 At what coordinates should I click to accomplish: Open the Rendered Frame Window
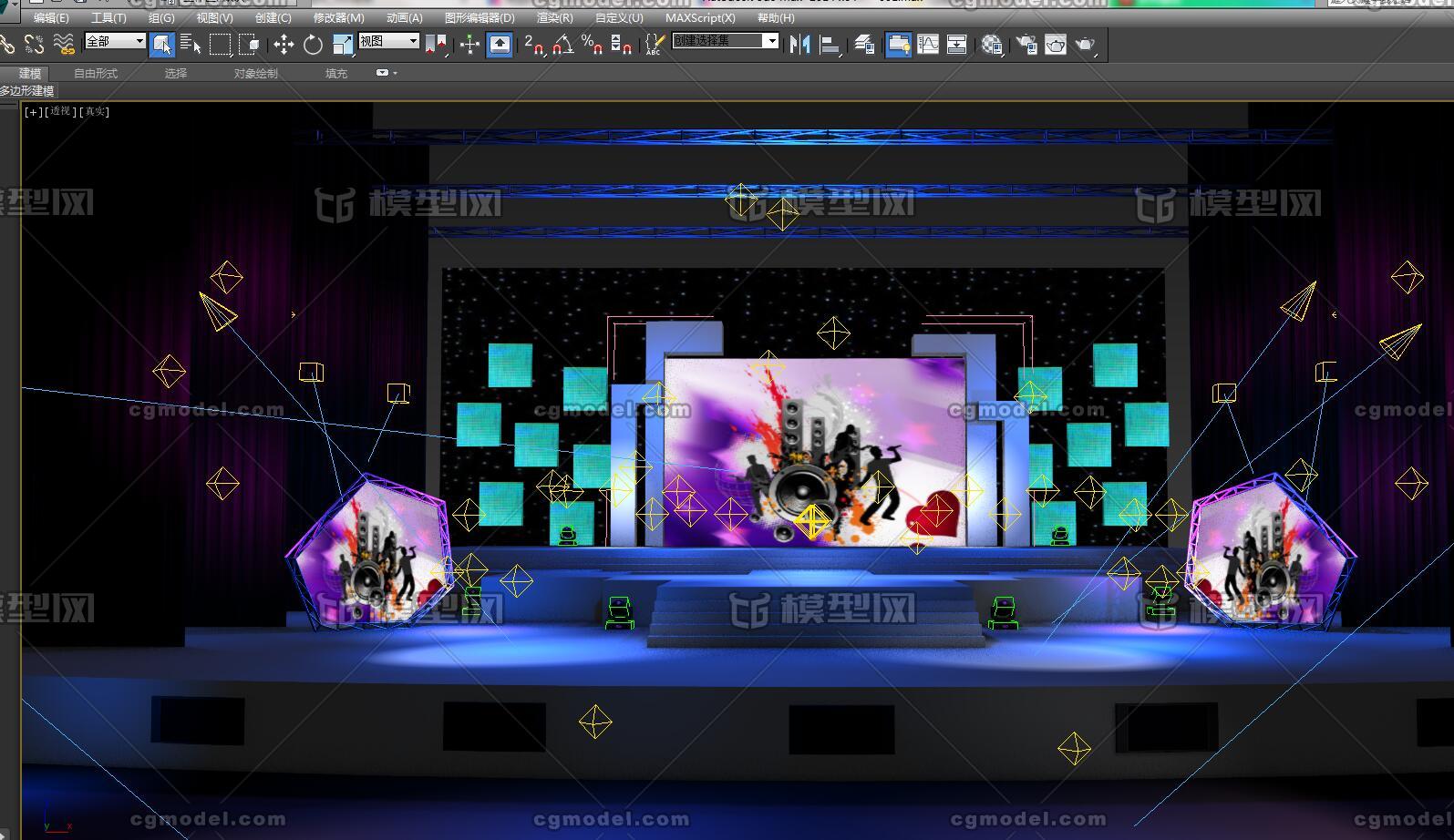(1056, 44)
